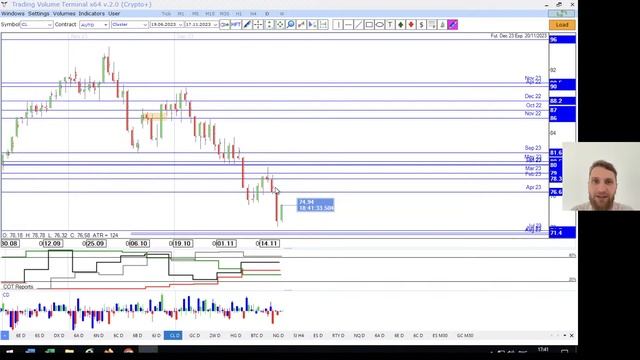The image size is (640, 360).
Task: Click the line chart mode icon
Action: tap(301, 25)
